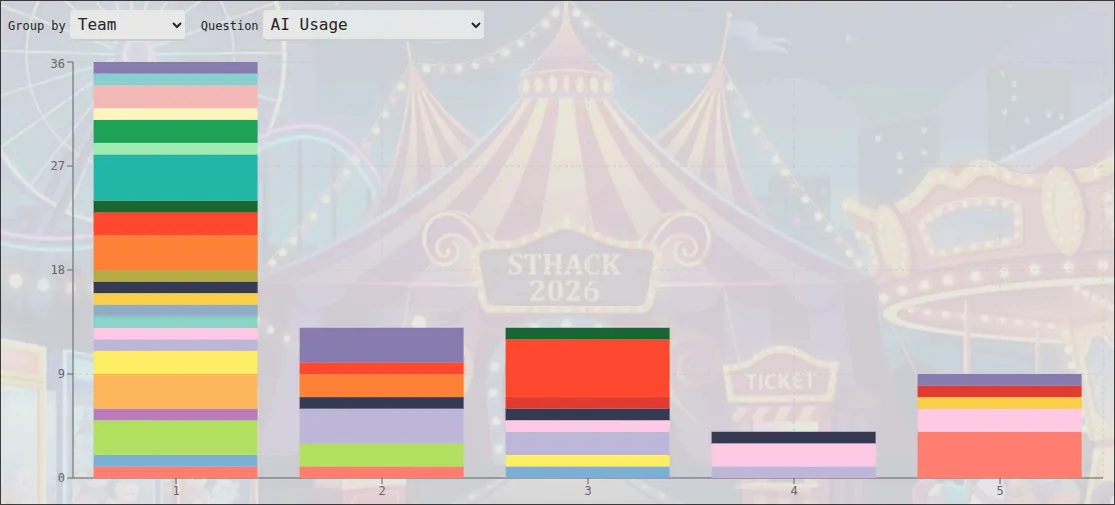The width and height of the screenshot is (1115, 505).
Task: Select the pale yellow segment in bar 1
Action: pos(176,115)
